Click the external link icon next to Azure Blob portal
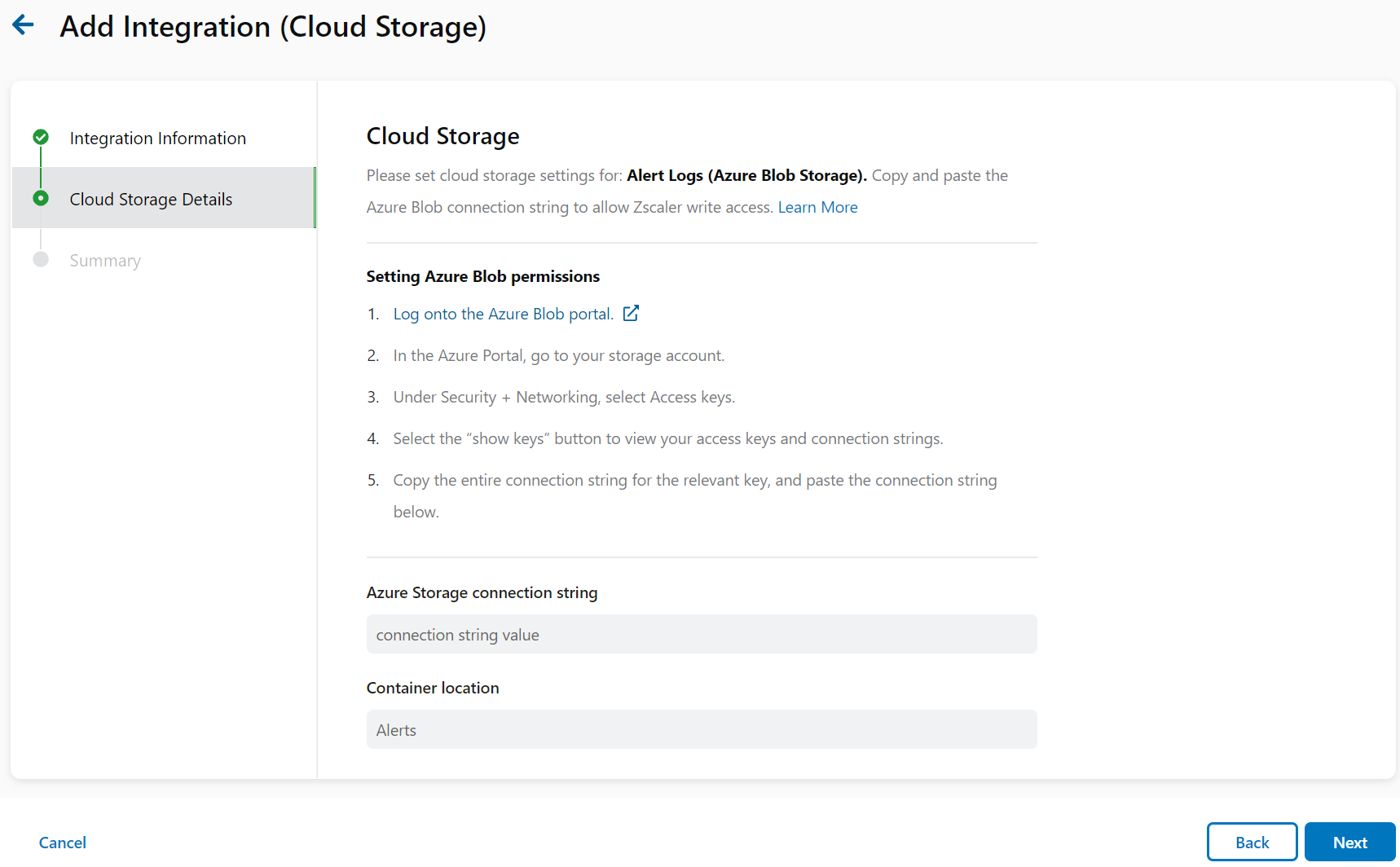 [x=631, y=312]
